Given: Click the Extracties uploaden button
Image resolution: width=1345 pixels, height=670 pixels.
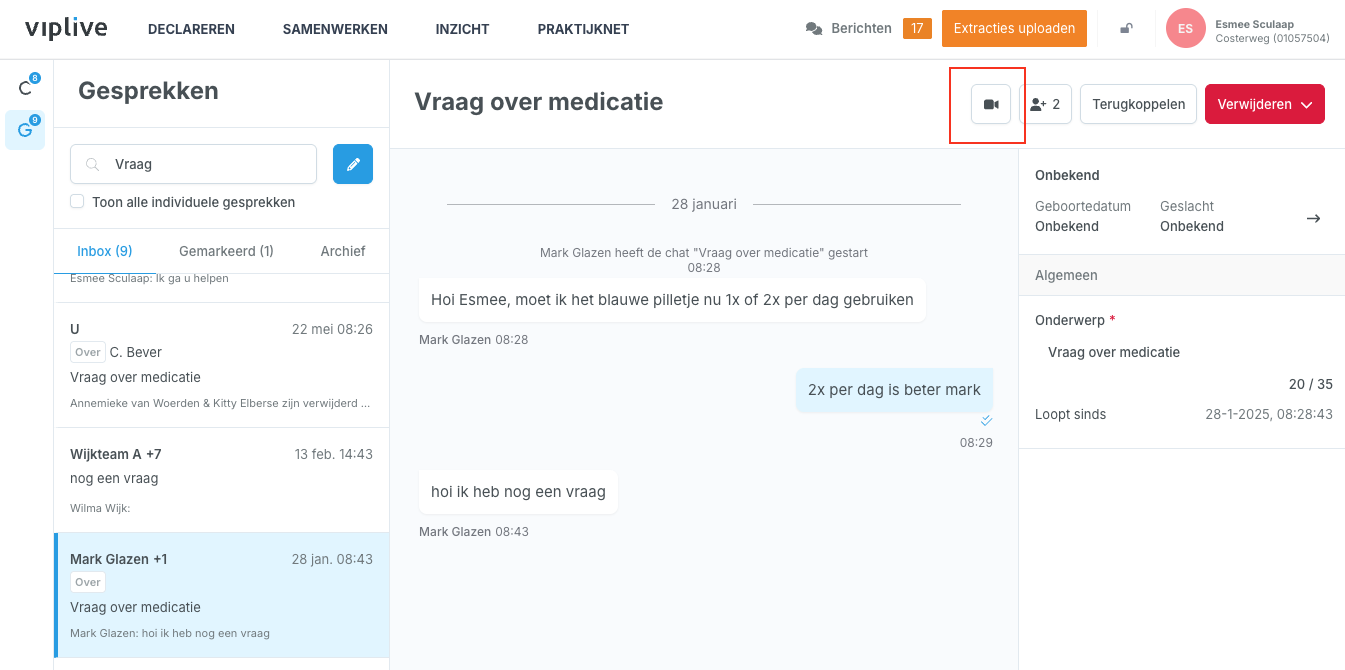Looking at the screenshot, I should [x=1014, y=28].
